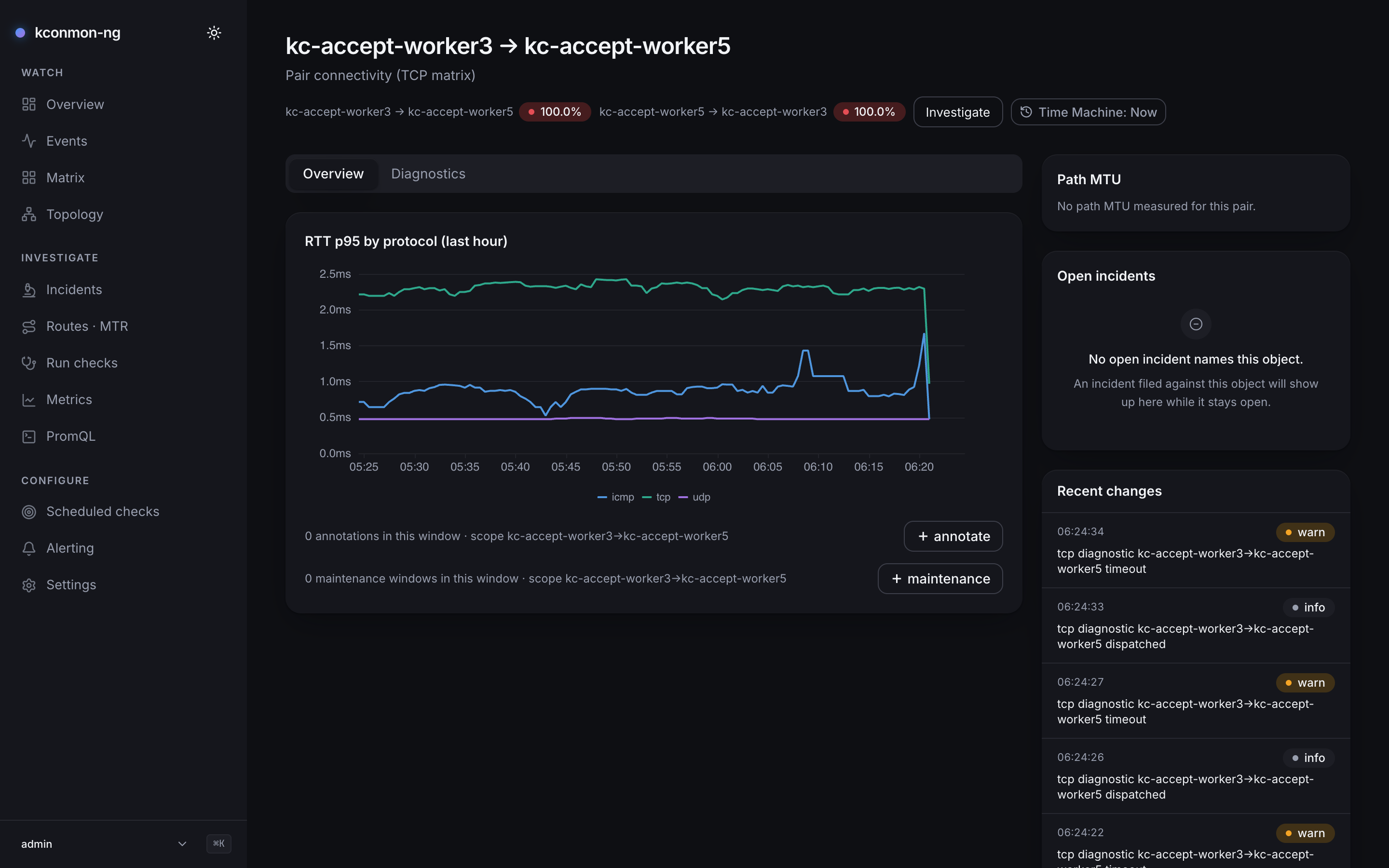The height and width of the screenshot is (868, 1389).
Task: Open the Settings gear icon
Action: 29,585
